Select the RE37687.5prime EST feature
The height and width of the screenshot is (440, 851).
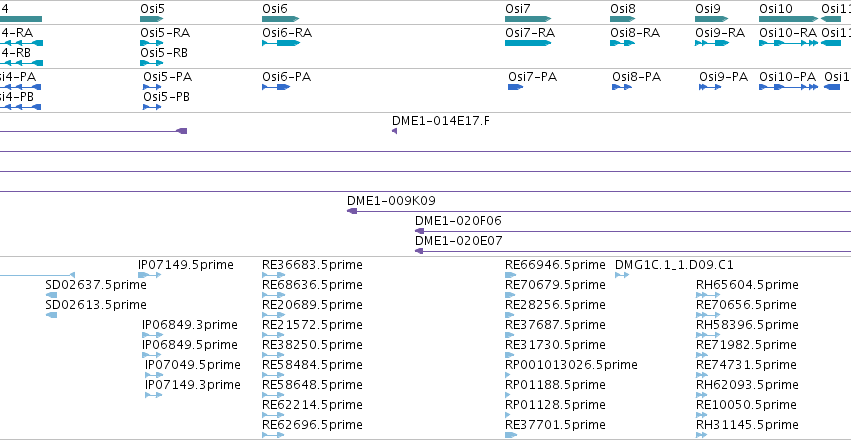(x=510, y=335)
